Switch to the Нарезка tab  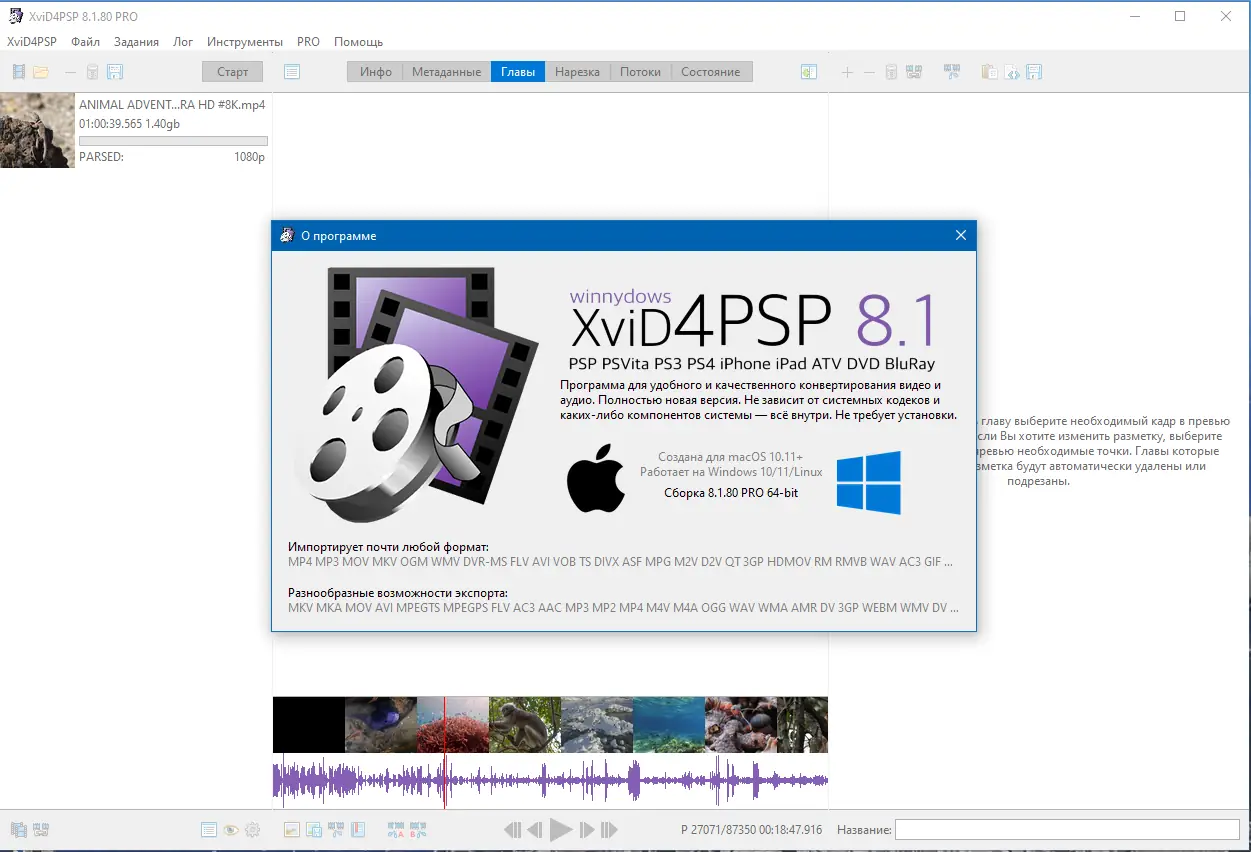click(x=577, y=72)
